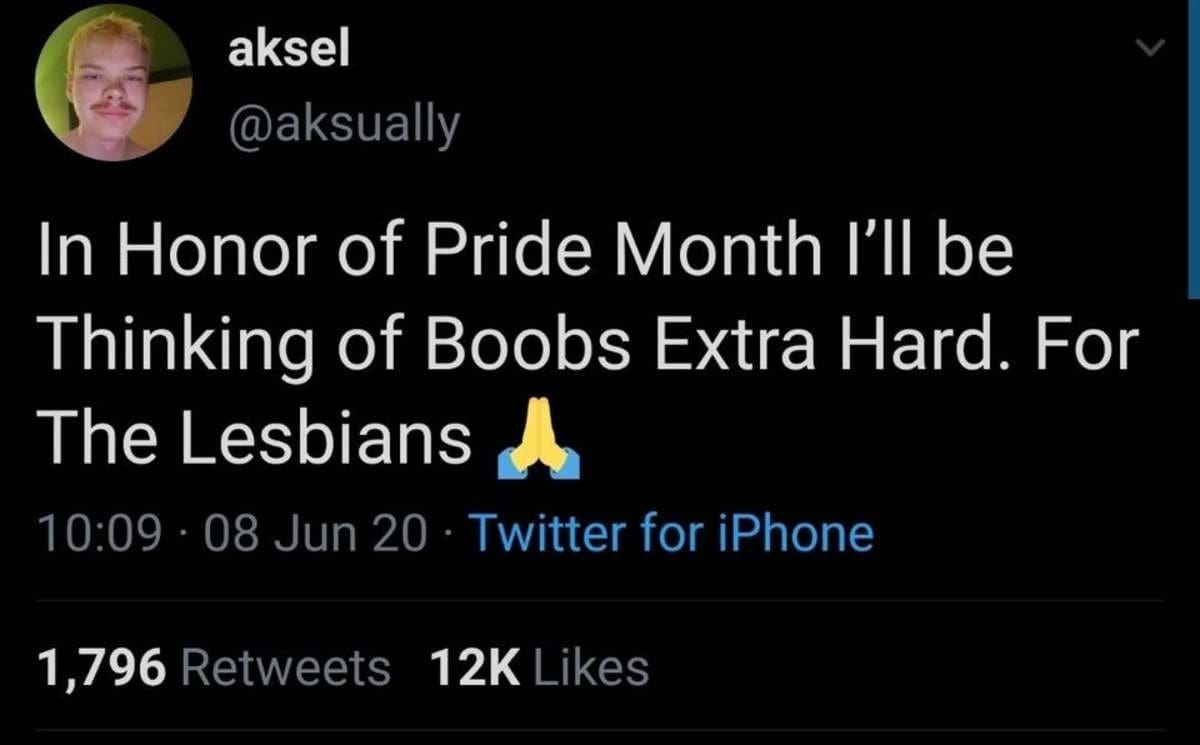Open the display name aksel
The width and height of the screenshot is (1200, 745).
(x=289, y=52)
